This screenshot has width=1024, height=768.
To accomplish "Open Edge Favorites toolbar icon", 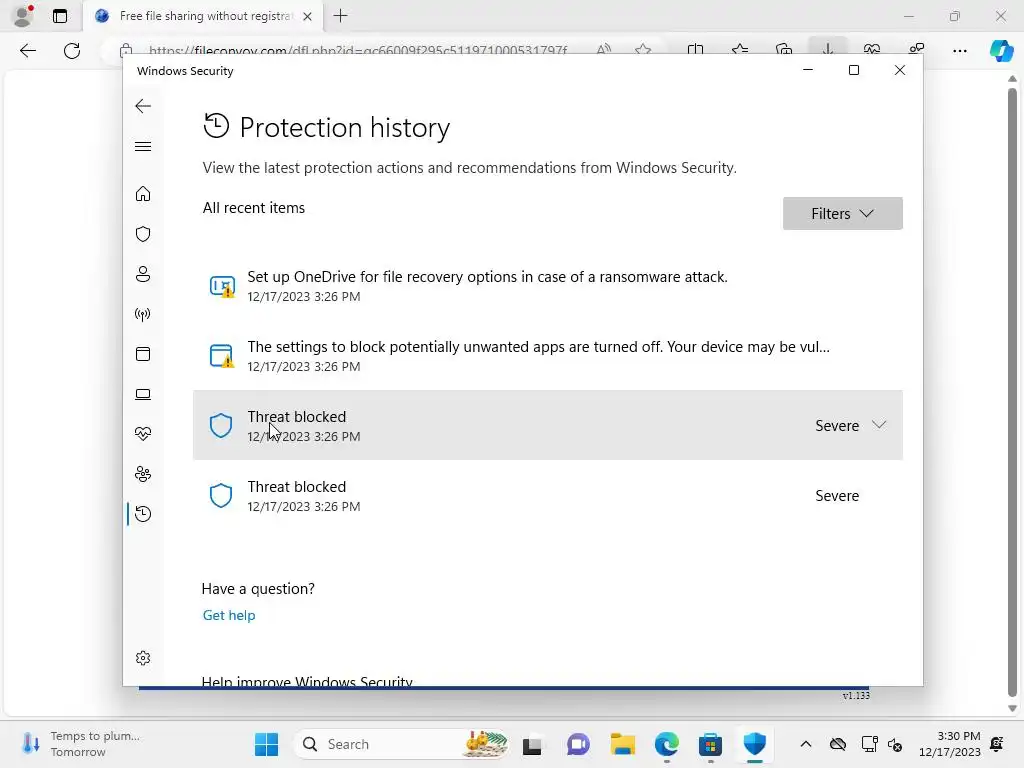I will [740, 50].
